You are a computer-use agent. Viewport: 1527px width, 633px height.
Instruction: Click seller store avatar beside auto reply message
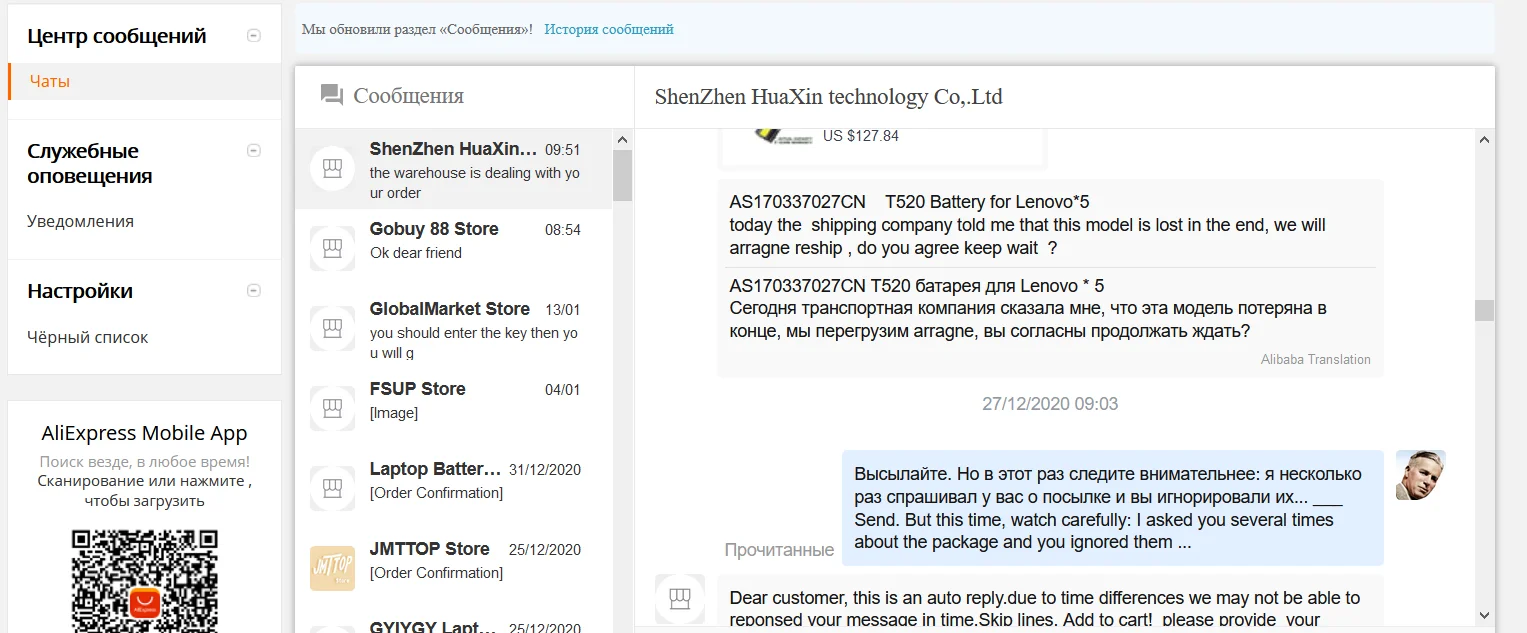(680, 599)
